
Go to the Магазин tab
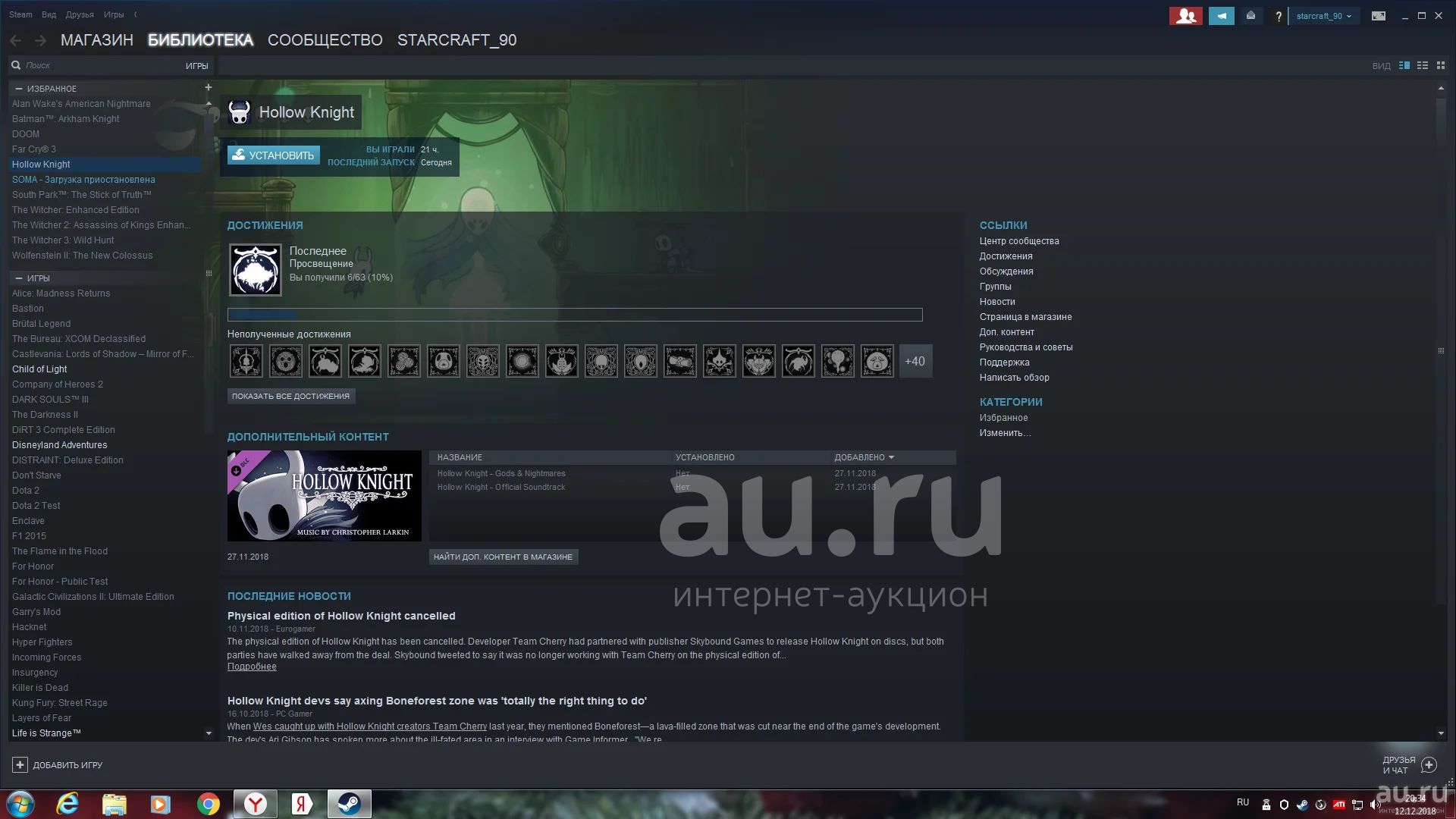(97, 40)
